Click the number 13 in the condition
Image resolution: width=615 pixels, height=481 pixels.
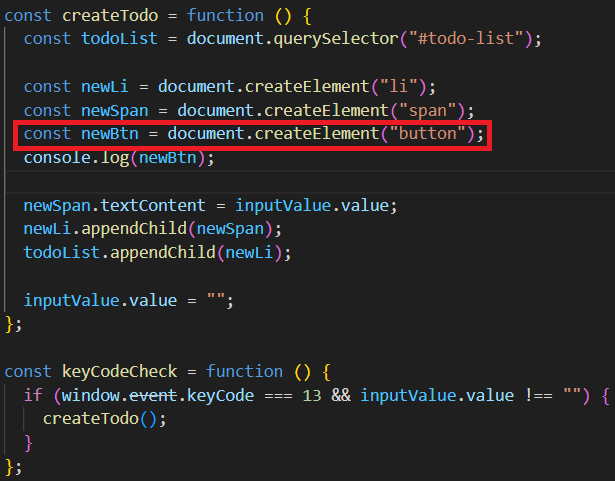click(x=312, y=395)
